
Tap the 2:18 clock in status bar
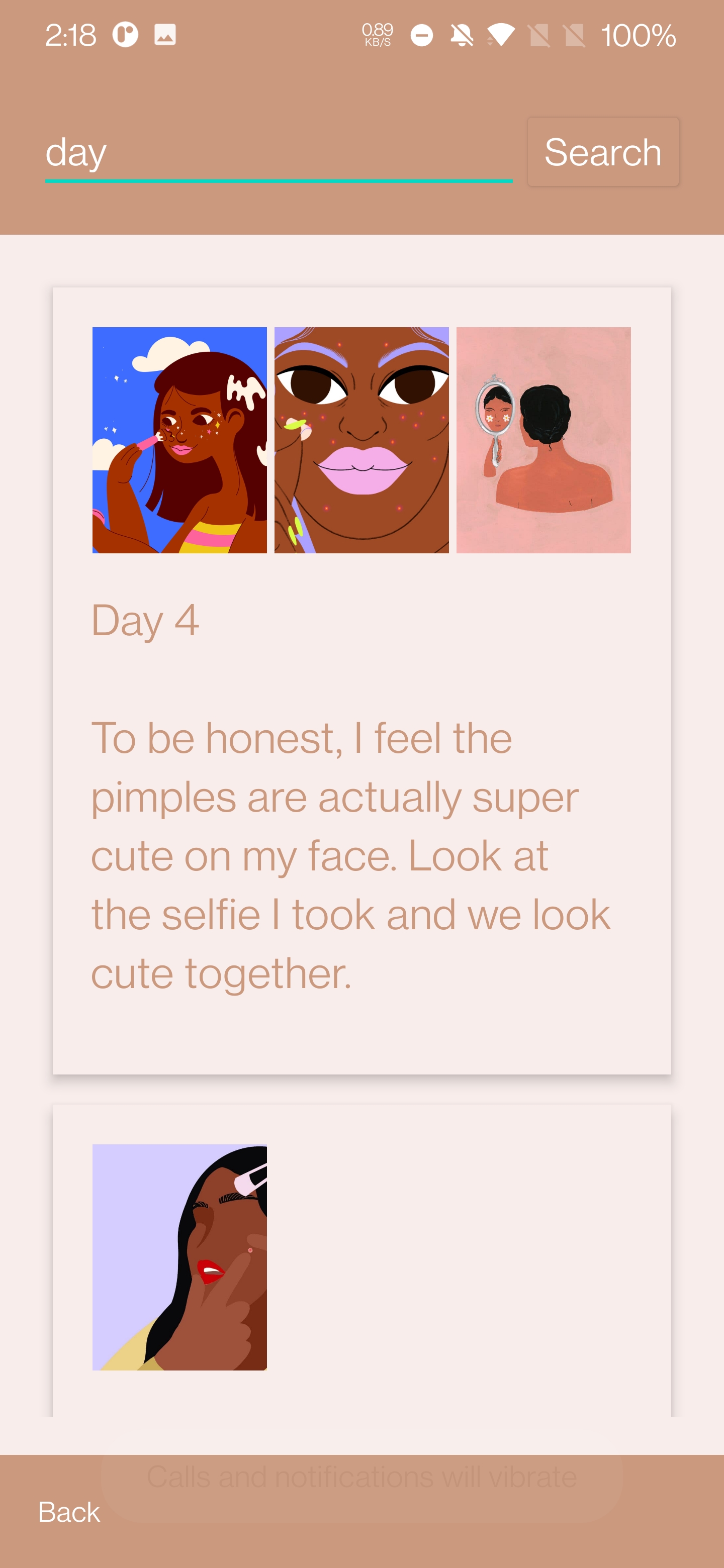tap(70, 35)
